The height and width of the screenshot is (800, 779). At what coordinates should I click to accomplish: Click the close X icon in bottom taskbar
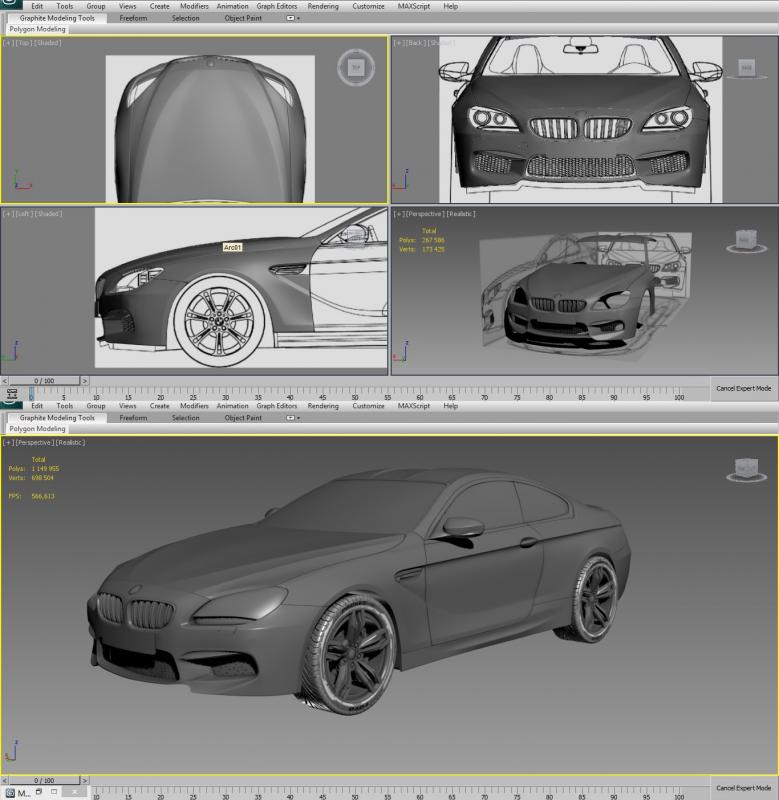[74, 792]
